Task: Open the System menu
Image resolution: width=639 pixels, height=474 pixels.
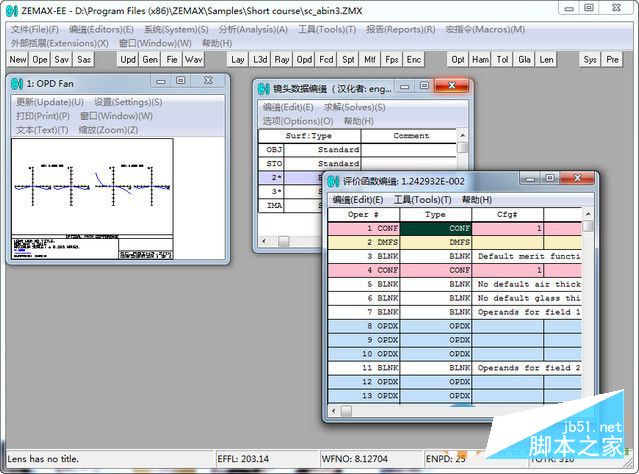Action: point(176,30)
